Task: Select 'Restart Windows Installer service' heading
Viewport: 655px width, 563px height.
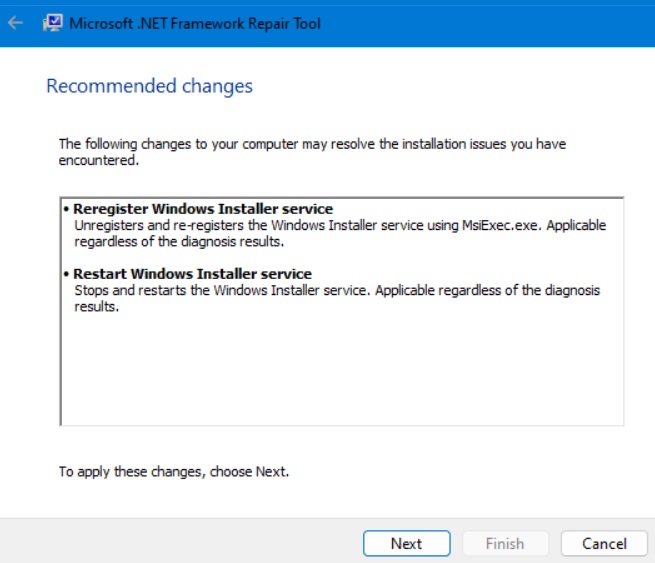Action: [193, 274]
